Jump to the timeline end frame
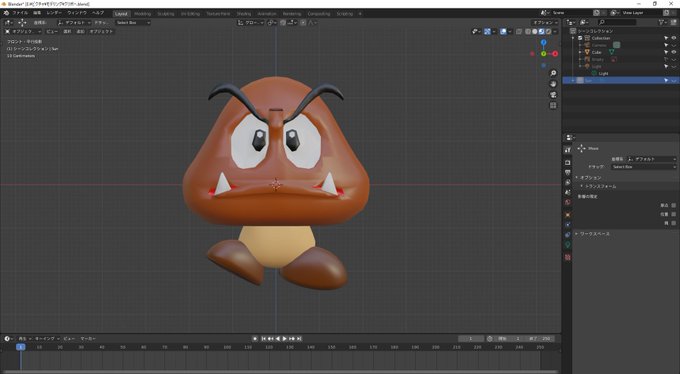 [x=299, y=338]
